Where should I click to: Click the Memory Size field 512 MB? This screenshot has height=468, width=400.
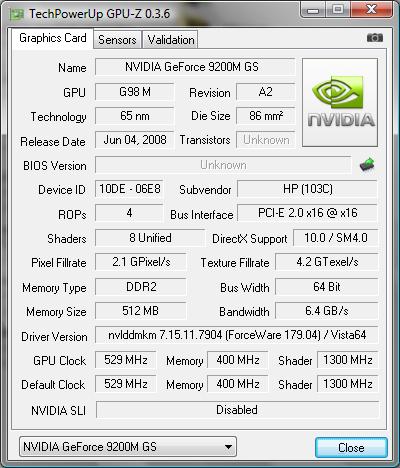pyautogui.click(x=141, y=311)
